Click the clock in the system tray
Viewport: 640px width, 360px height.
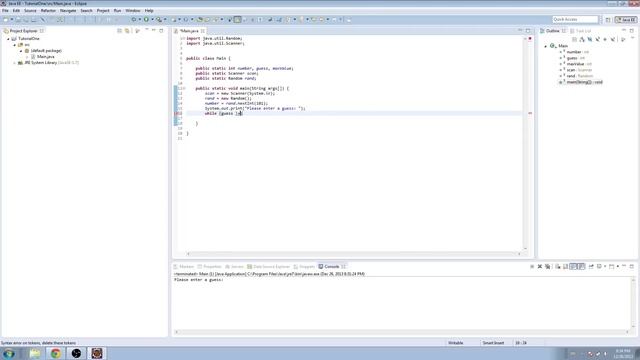pyautogui.click(x=622, y=353)
